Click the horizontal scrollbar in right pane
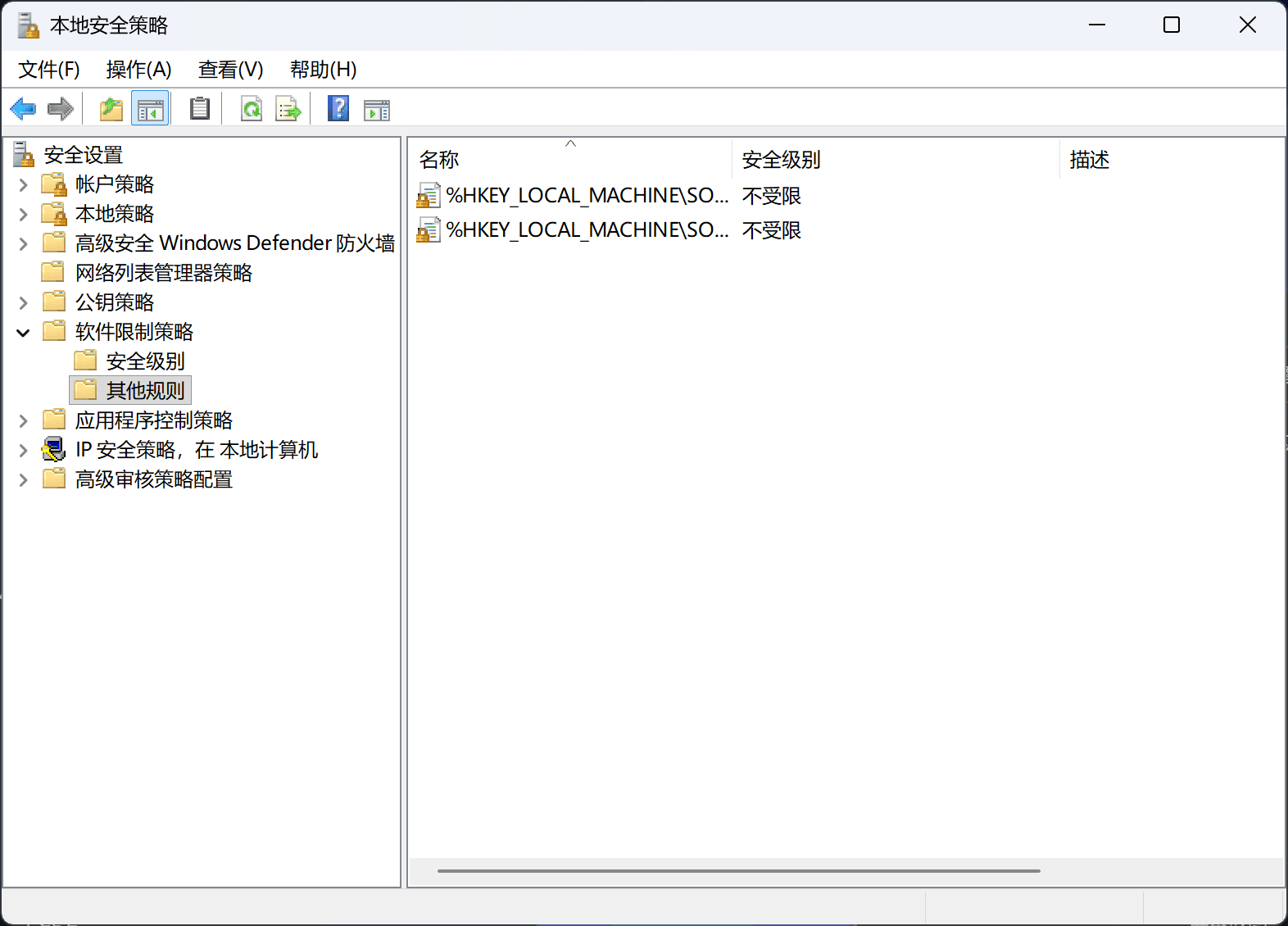 737,870
